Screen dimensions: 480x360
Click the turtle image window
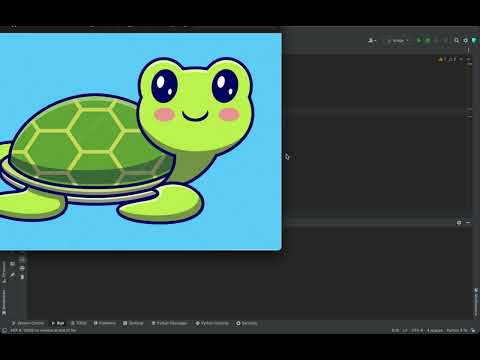click(x=140, y=141)
